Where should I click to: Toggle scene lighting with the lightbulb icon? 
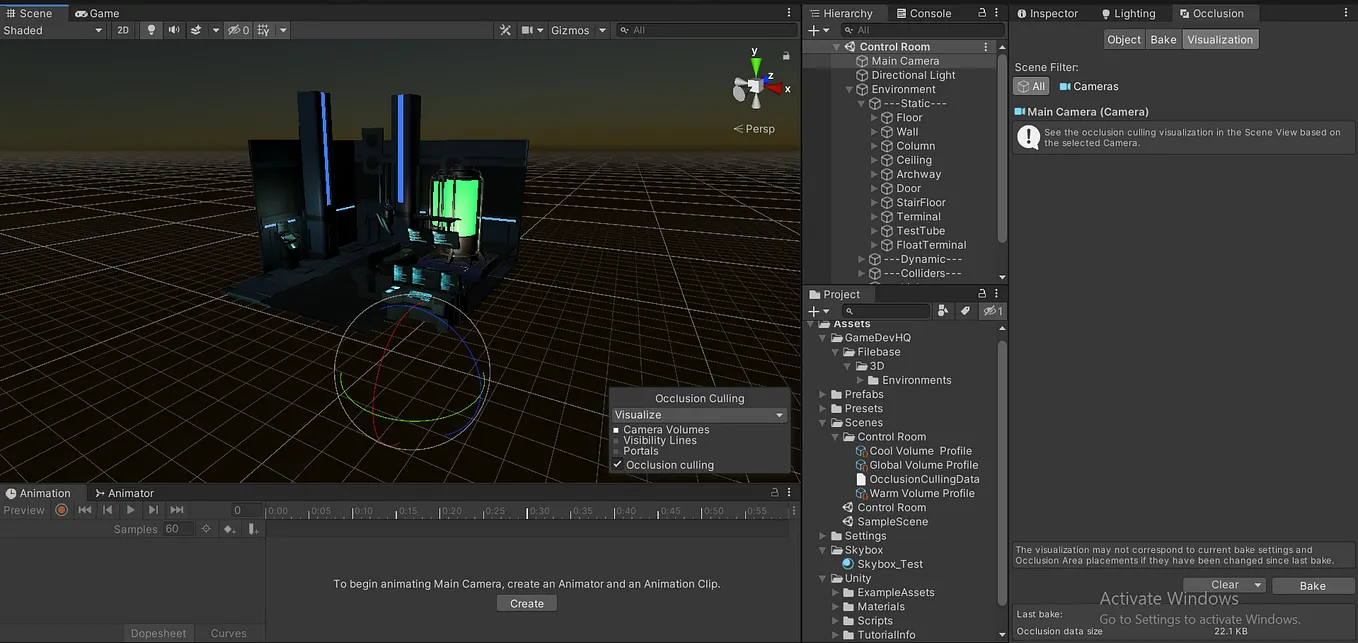tap(151, 30)
